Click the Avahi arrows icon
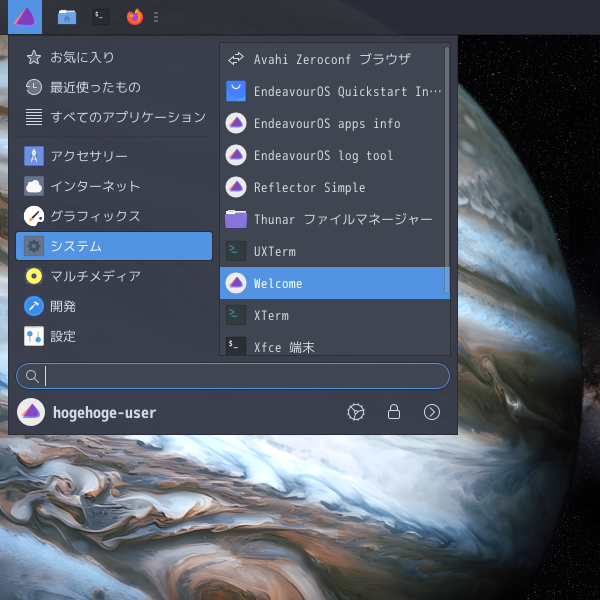600x600 pixels. (236, 59)
